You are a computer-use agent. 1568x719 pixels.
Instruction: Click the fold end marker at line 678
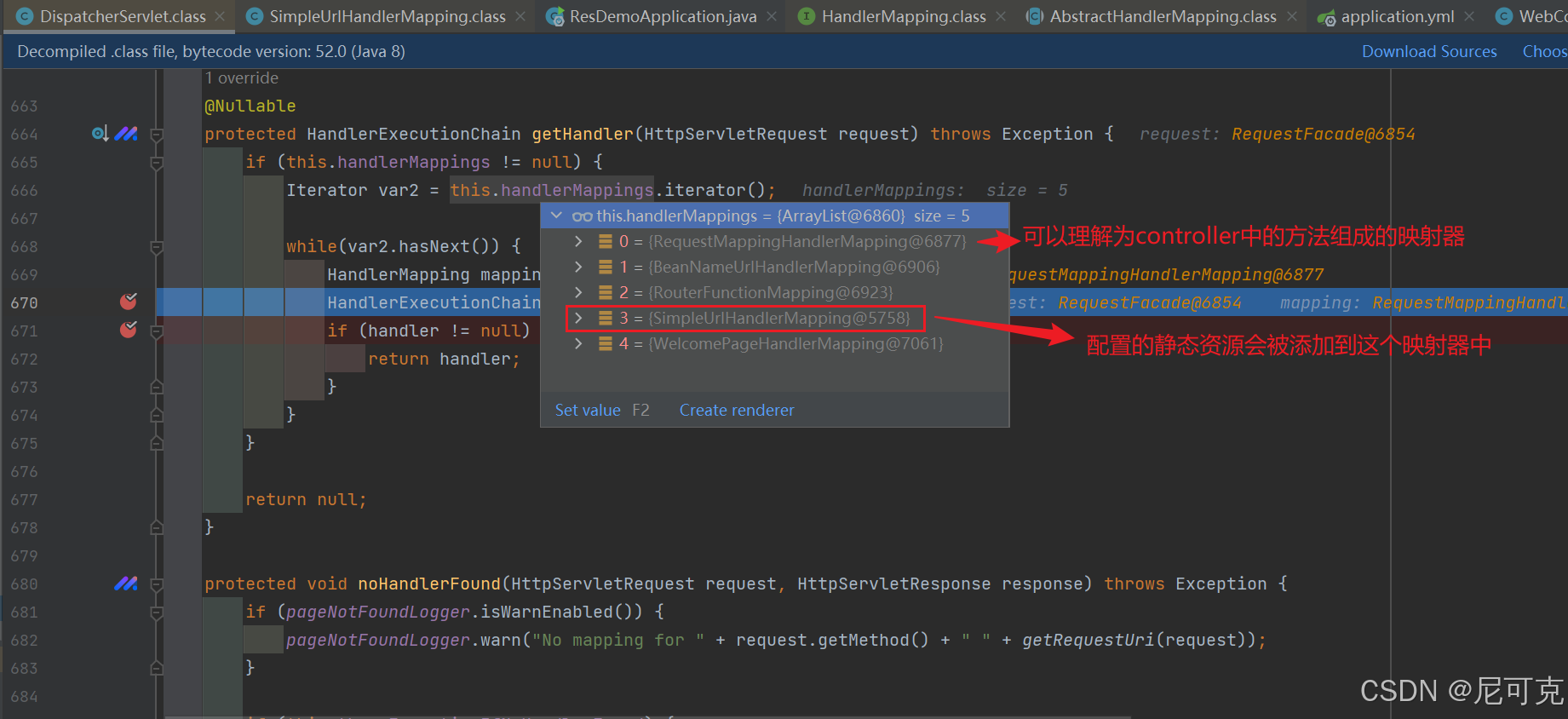157,528
